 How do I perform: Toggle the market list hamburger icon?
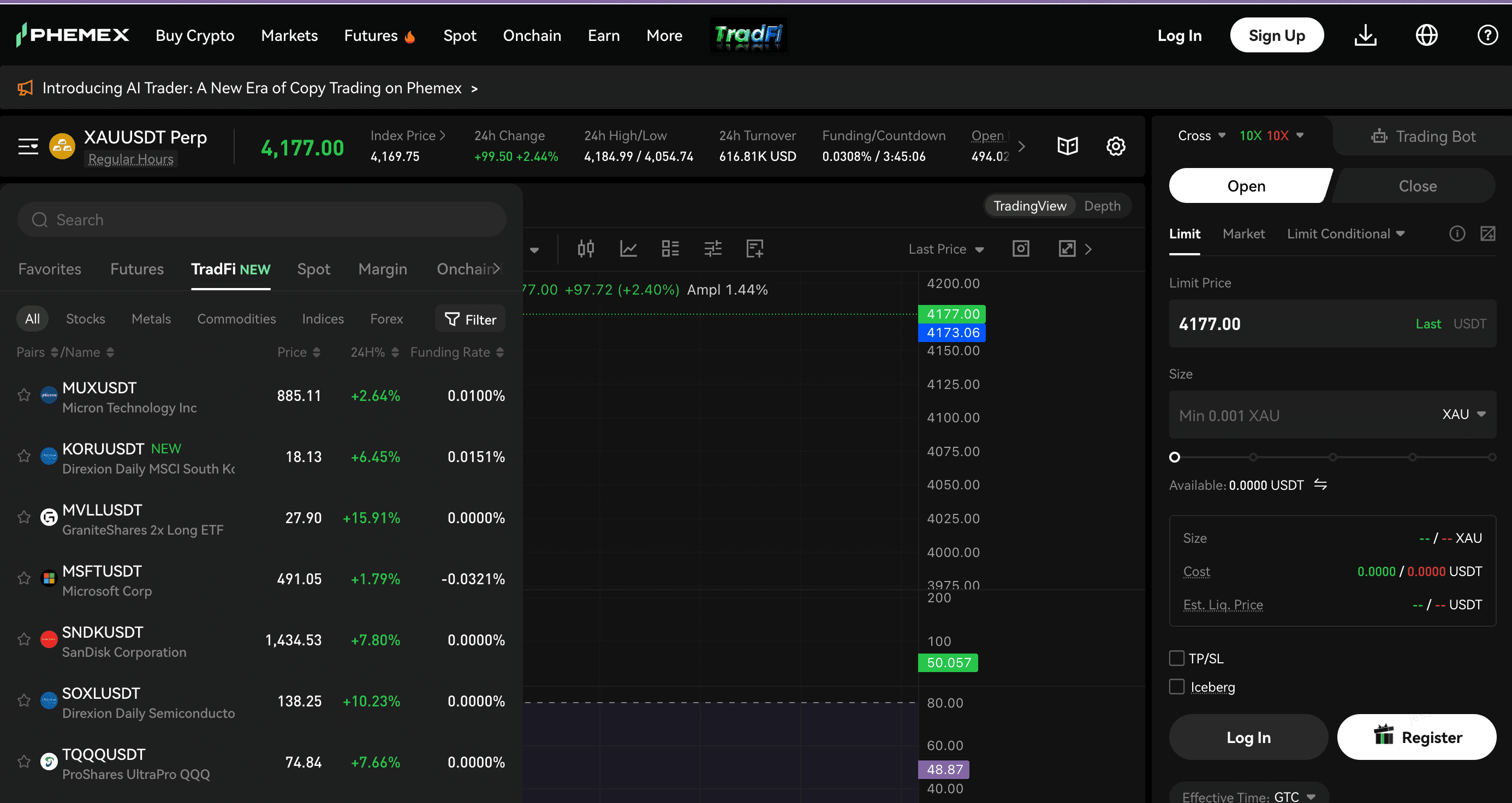point(28,146)
